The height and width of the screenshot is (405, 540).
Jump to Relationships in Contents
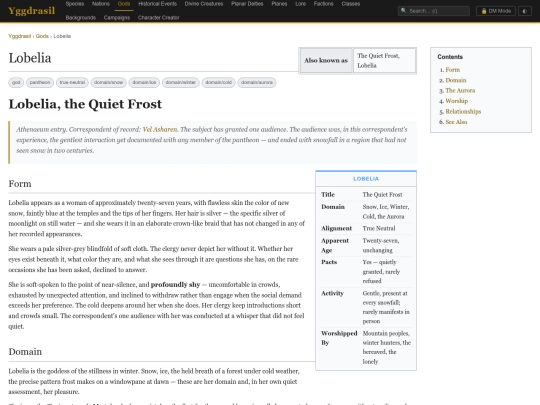(463, 112)
